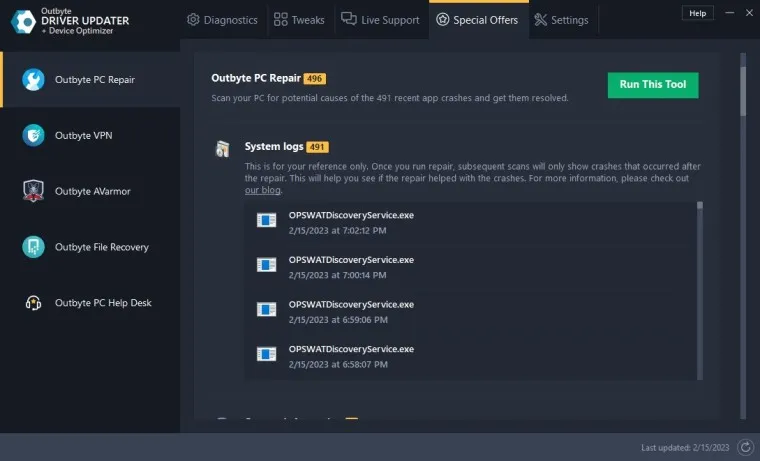760x461 pixels.
Task: Click the 496 badge beside Outbyte PC Repair
Action: (x=315, y=79)
